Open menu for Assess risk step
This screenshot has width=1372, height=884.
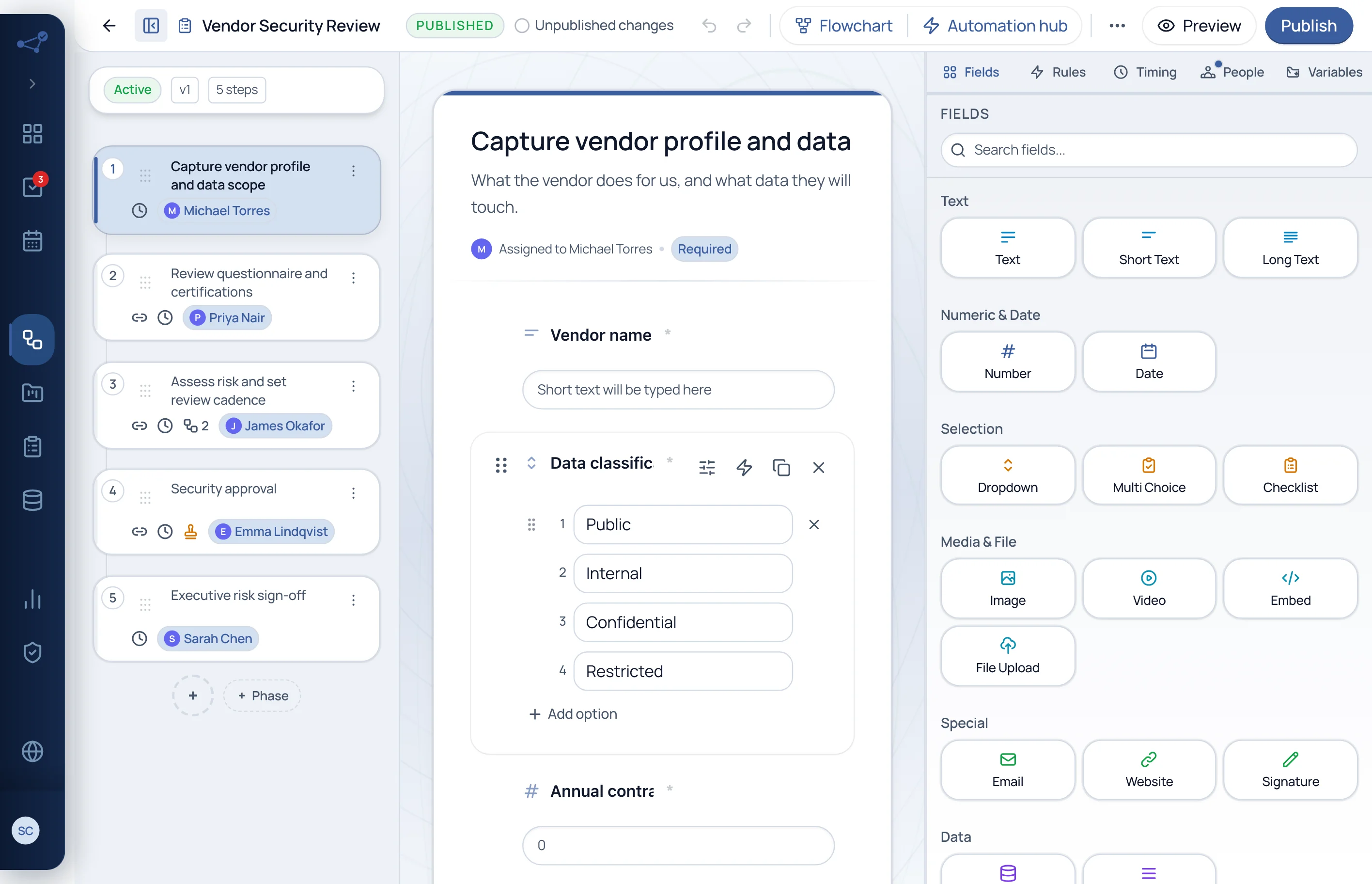click(354, 386)
